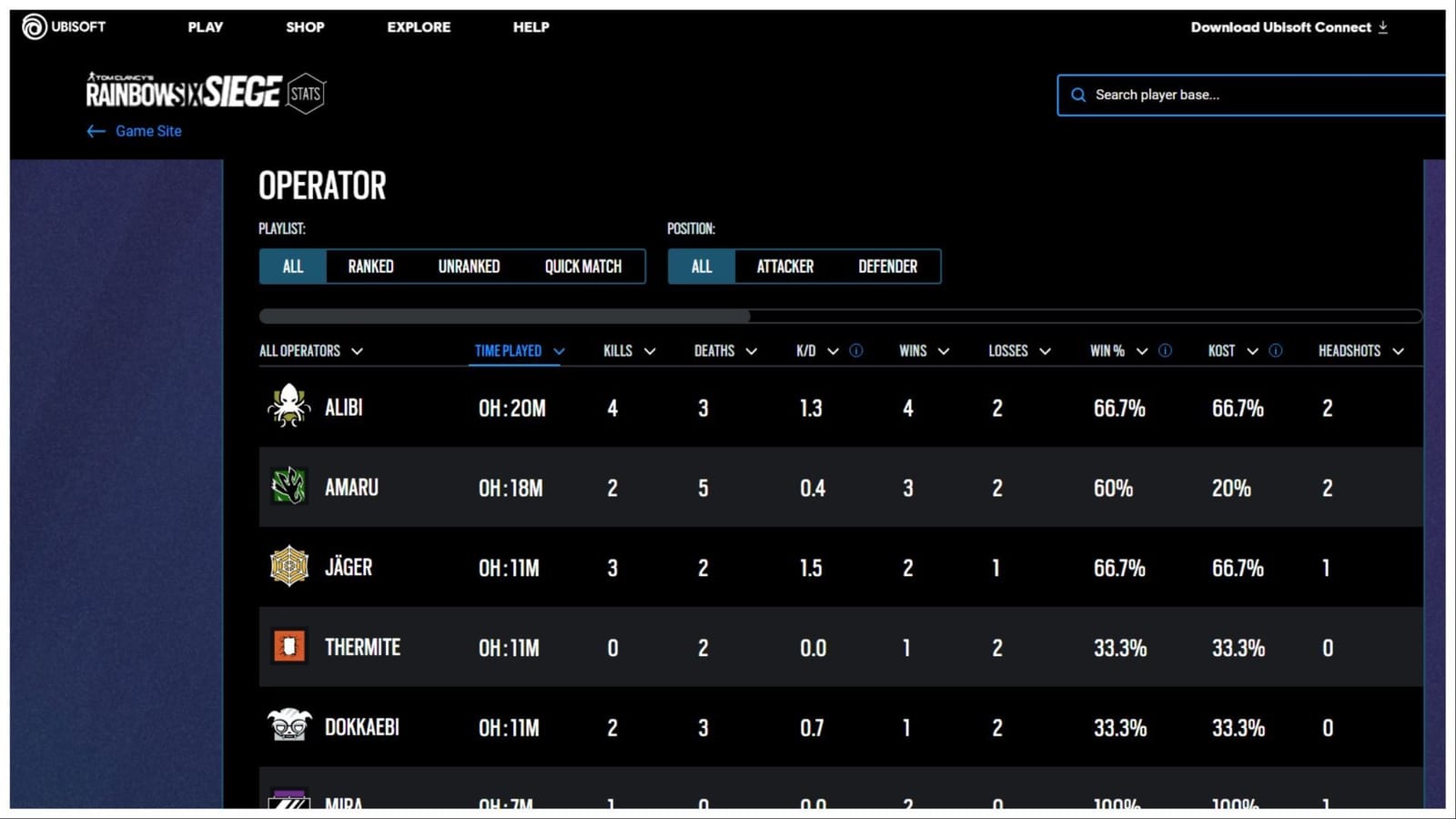Click the Mira operator icon

[288, 800]
